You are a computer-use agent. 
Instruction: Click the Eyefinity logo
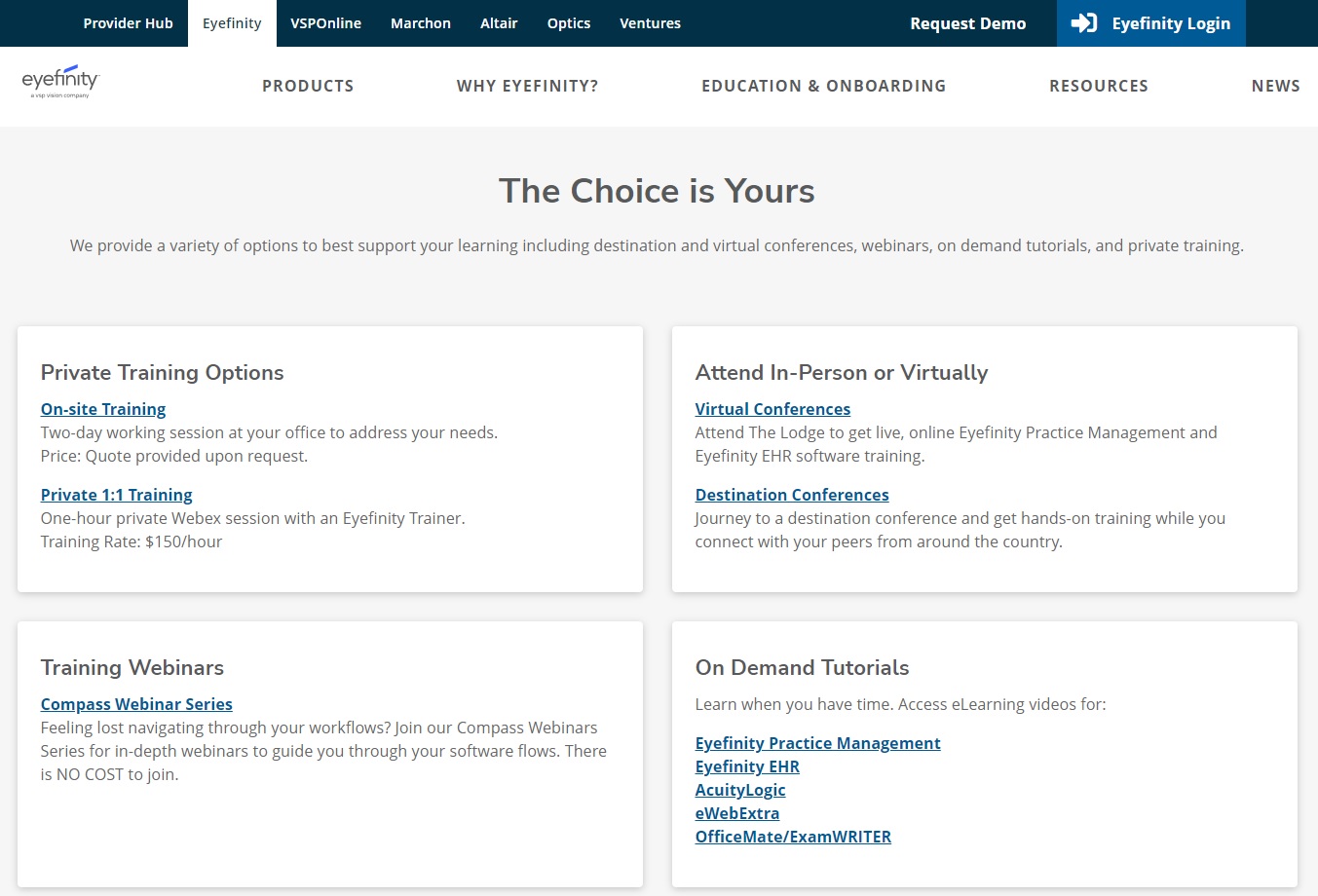point(60,82)
